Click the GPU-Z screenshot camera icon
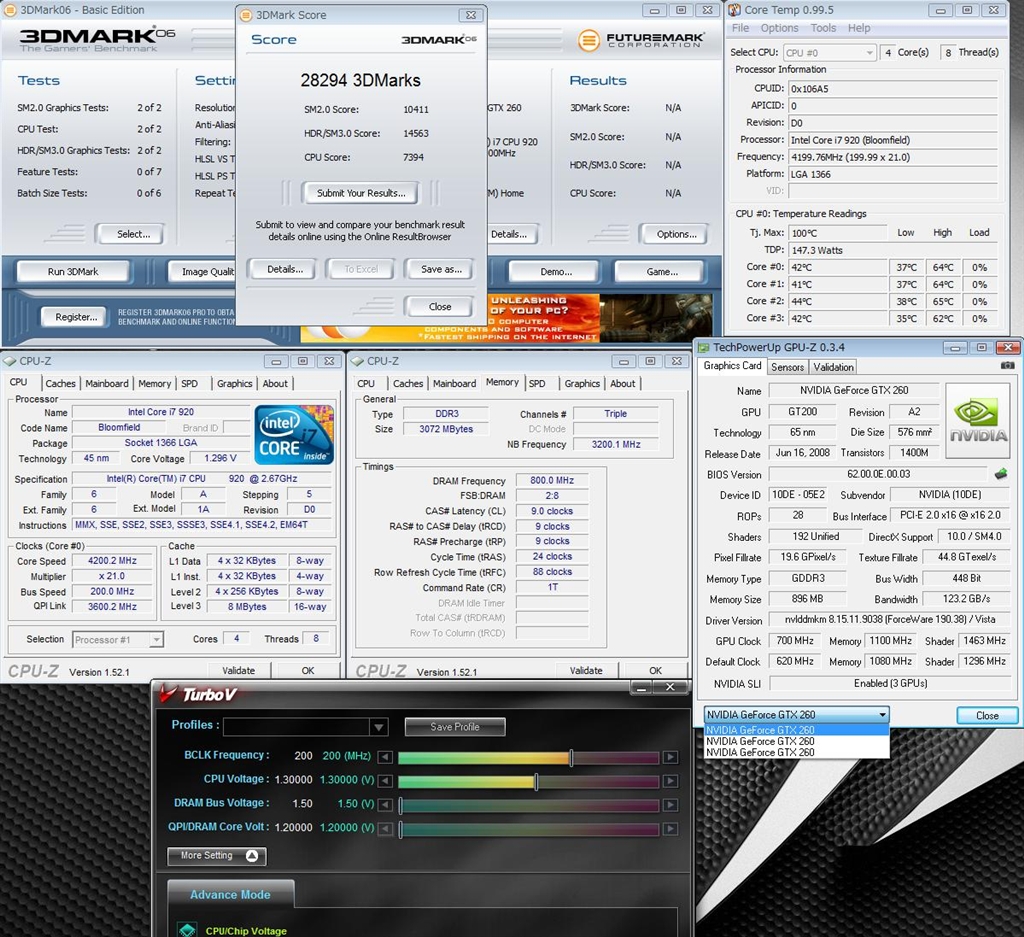 pos(1007,366)
